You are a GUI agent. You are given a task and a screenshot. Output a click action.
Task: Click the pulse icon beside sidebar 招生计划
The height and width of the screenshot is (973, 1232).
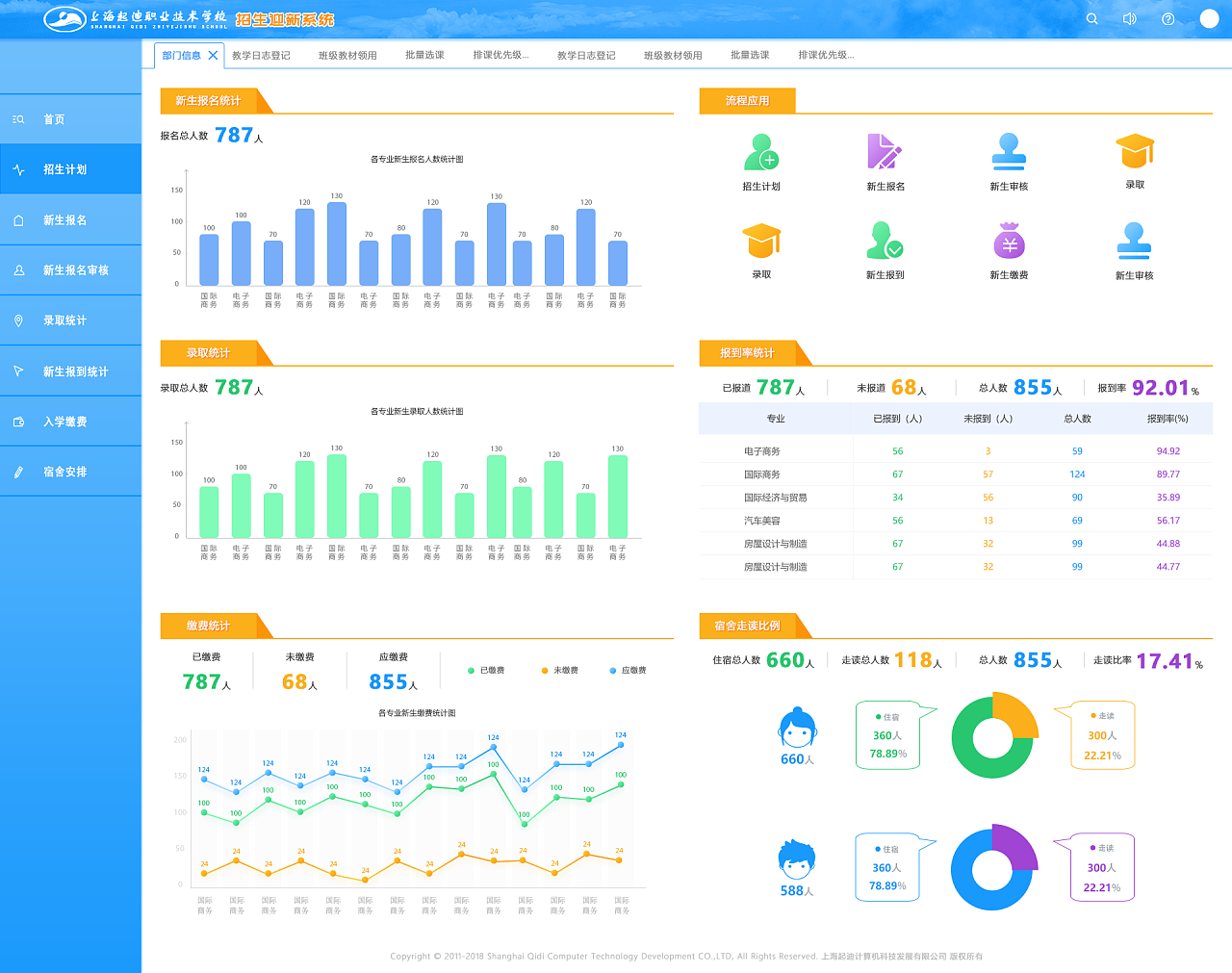18,169
